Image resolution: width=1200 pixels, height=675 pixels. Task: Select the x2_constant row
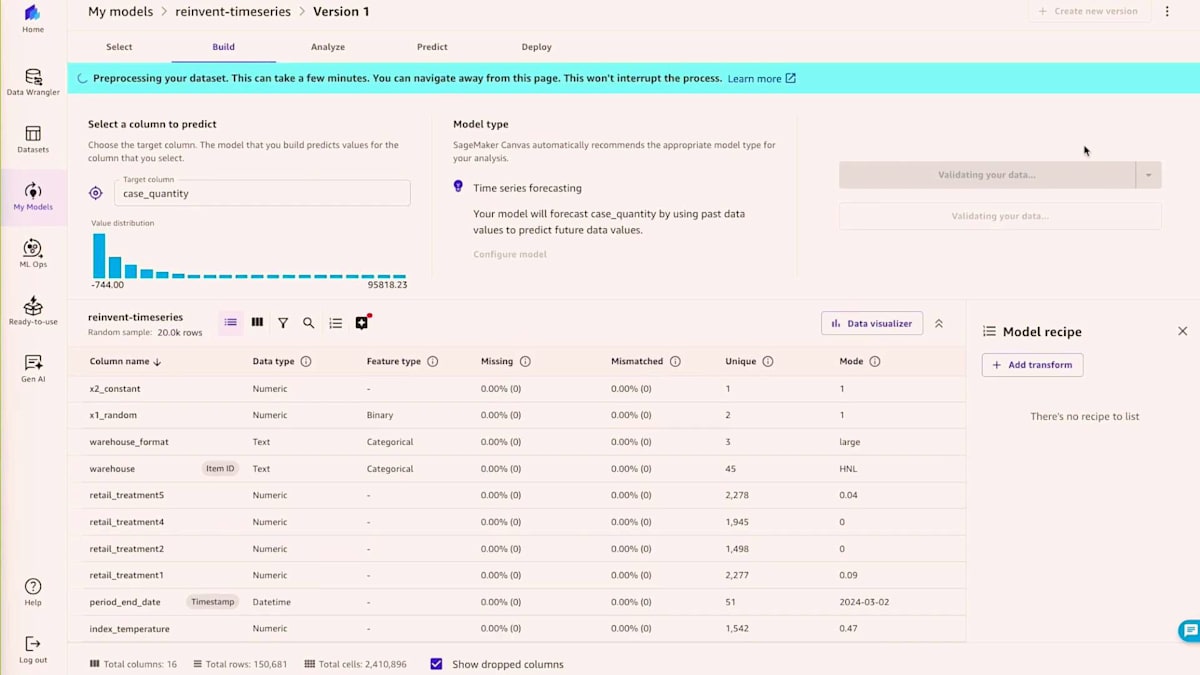coord(517,388)
